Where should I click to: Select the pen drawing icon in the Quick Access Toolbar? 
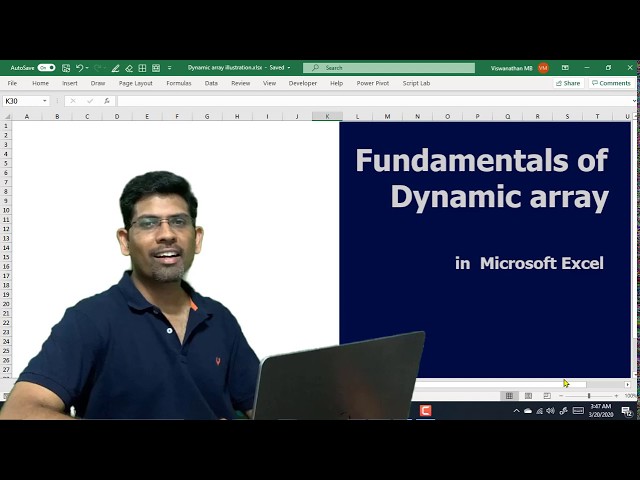tap(116, 68)
